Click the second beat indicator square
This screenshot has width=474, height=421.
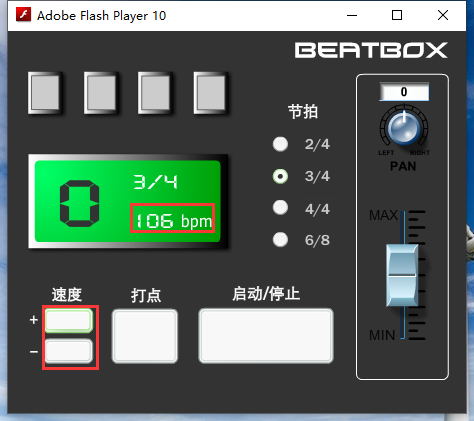pyautogui.click(x=101, y=93)
